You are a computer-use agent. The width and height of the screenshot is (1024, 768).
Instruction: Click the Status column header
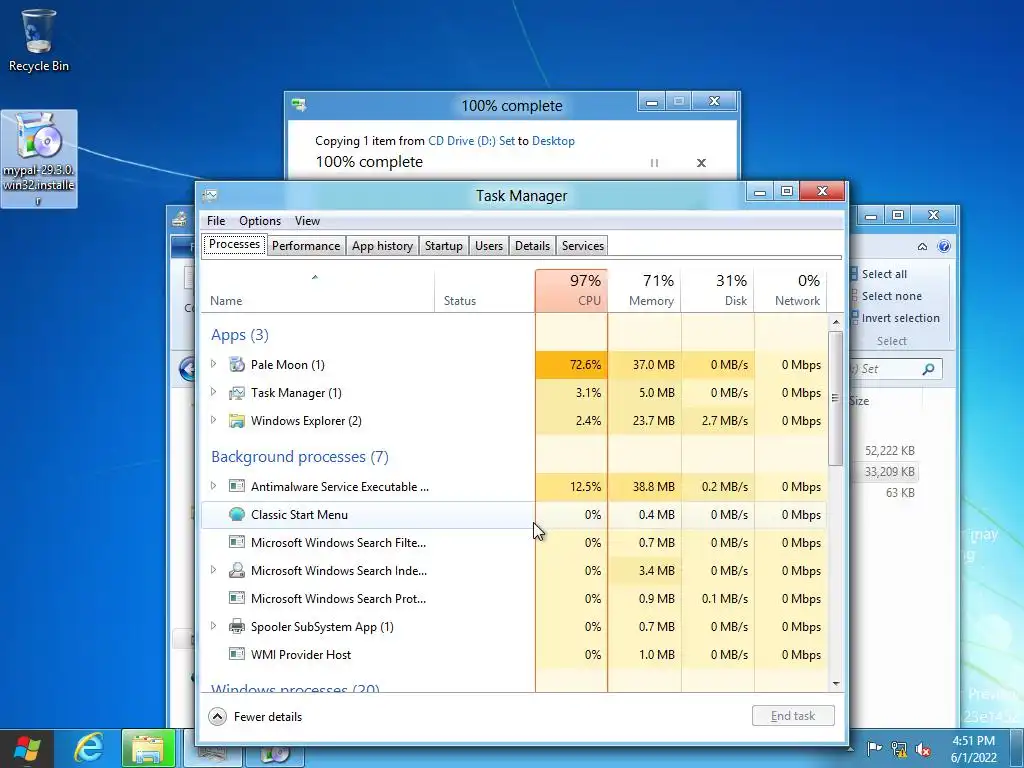(485, 291)
